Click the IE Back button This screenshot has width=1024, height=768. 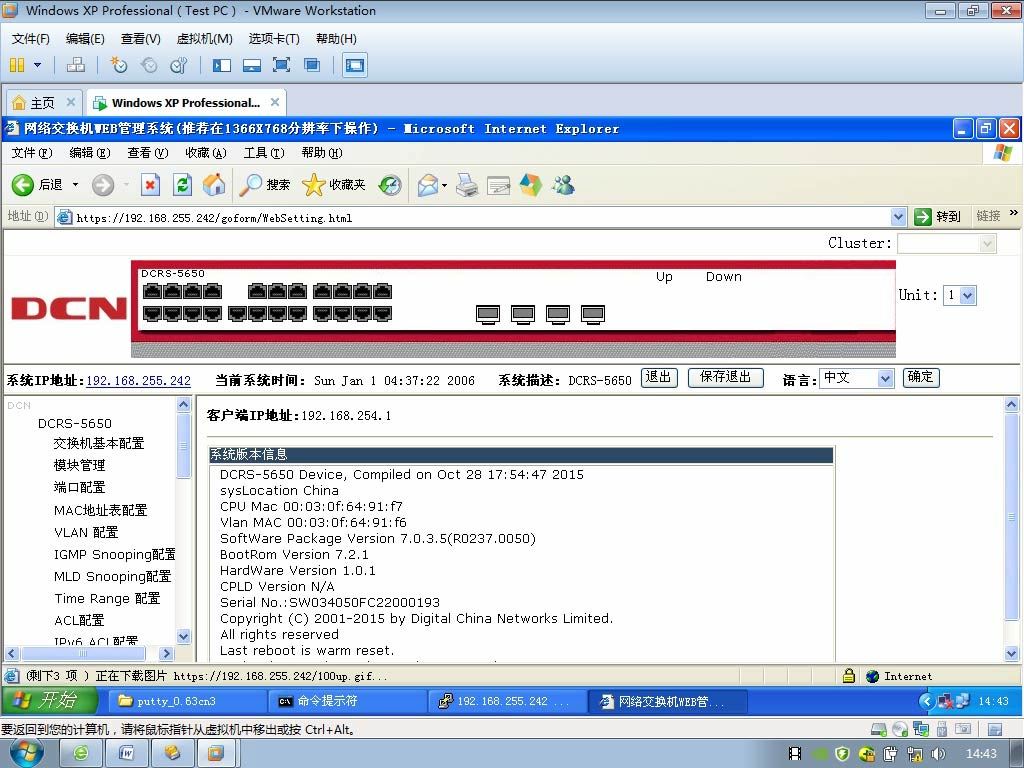click(x=37, y=185)
